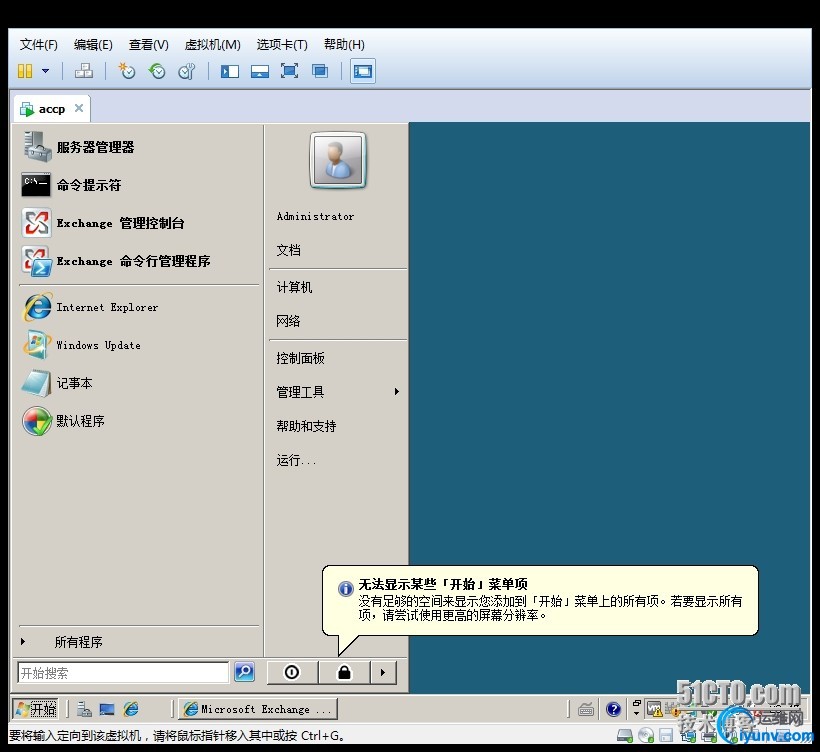Open the 虚拟机(M) menu
This screenshot has height=752, width=820.
212,45
